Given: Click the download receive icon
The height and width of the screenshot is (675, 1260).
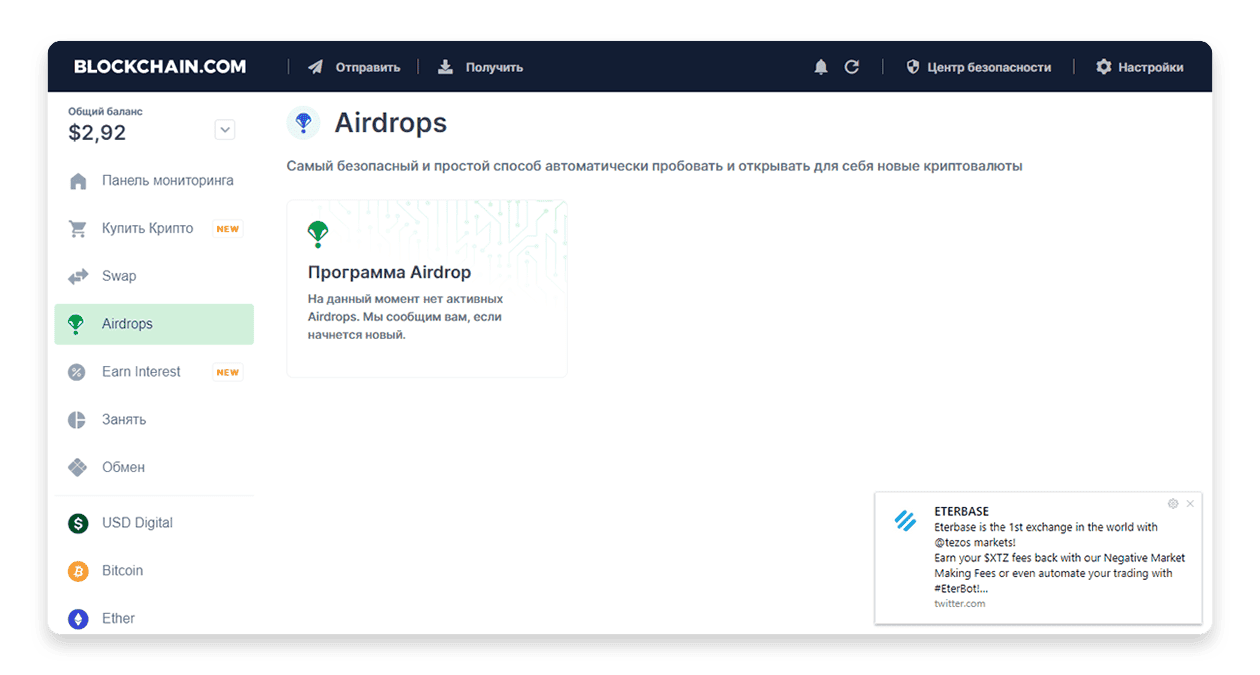Looking at the screenshot, I should pos(445,67).
